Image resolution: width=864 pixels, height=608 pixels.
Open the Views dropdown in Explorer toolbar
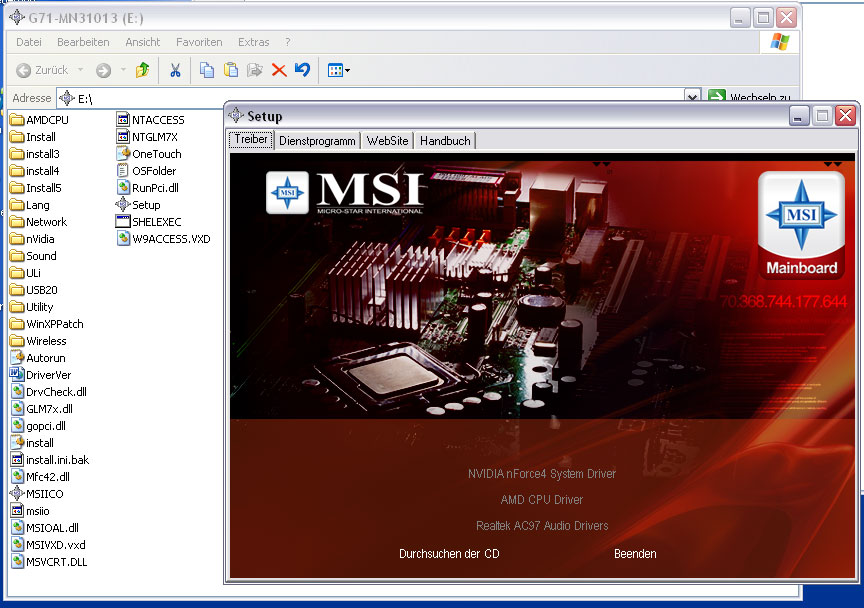[338, 70]
